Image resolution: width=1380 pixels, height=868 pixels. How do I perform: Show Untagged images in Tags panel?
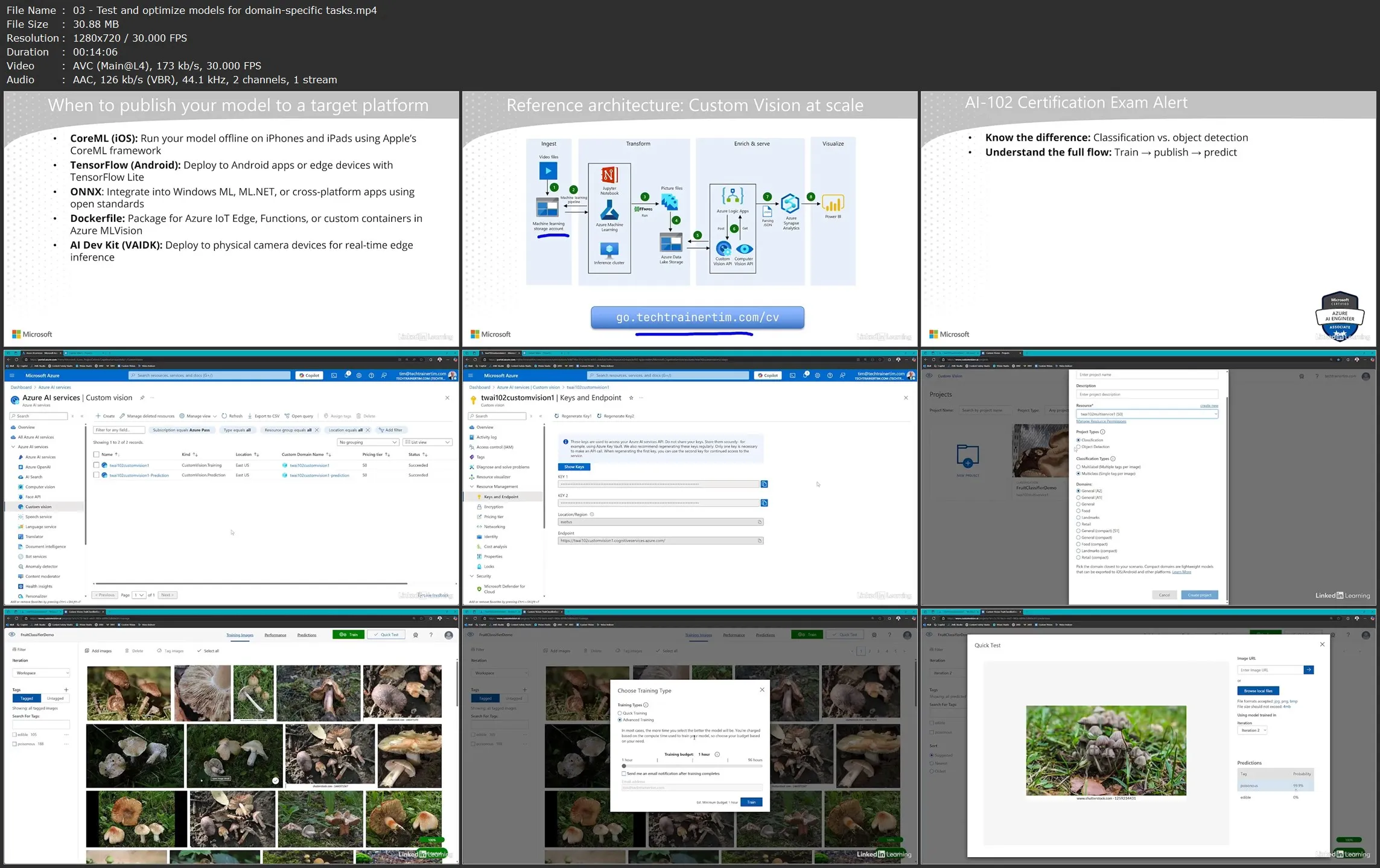pyautogui.click(x=56, y=699)
